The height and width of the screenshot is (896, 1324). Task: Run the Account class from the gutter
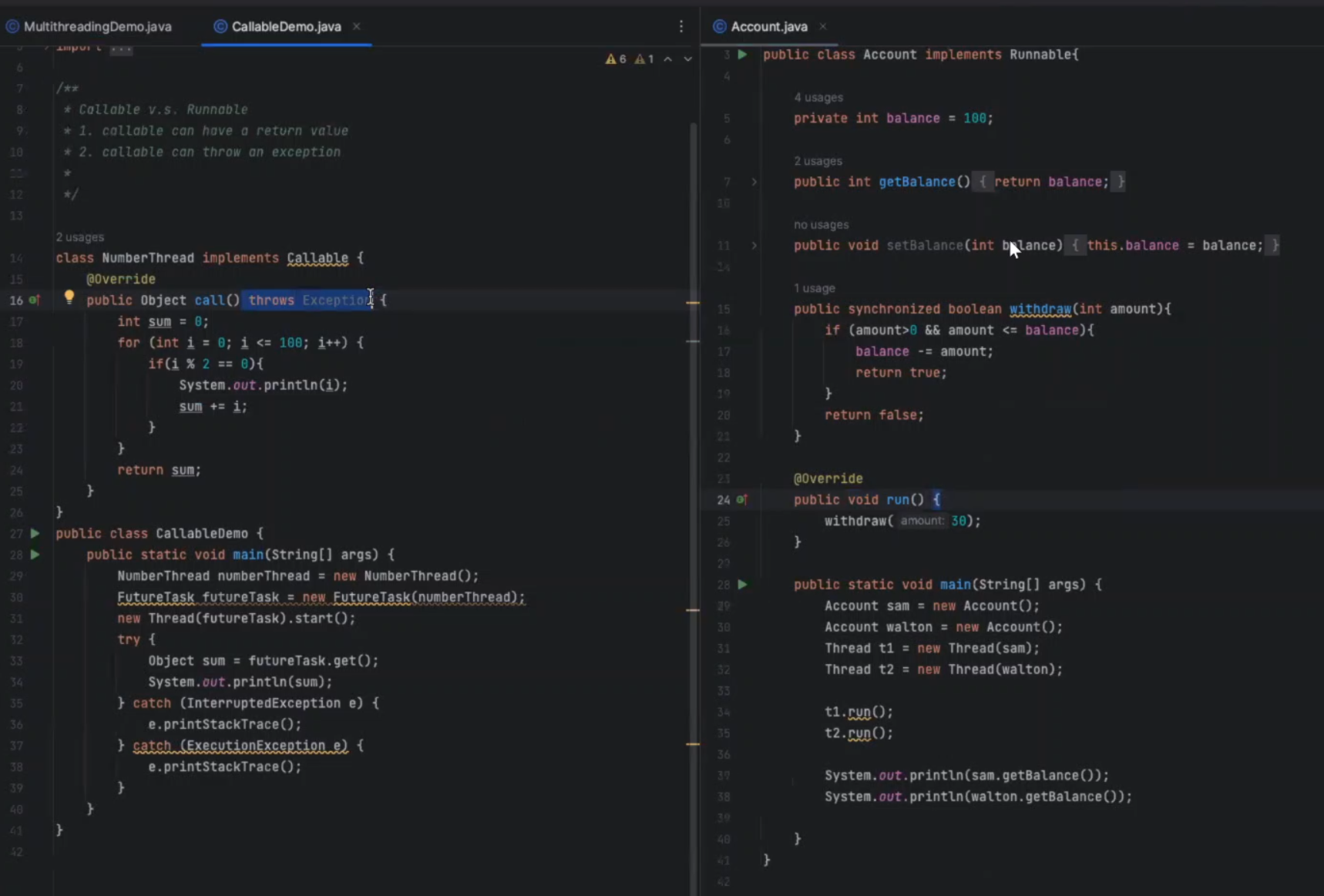tap(742, 55)
